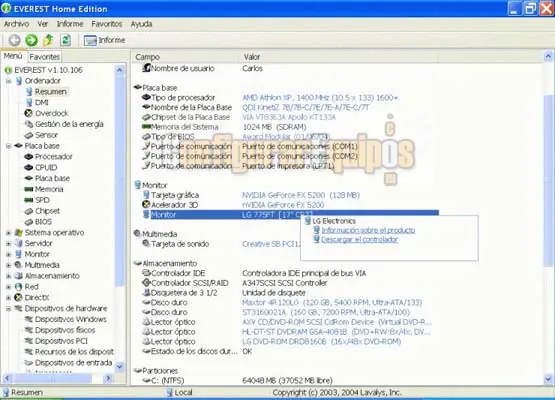The width and height of the screenshot is (555, 400).
Task: Collapse the Ordenador tree node
Action: [8, 81]
